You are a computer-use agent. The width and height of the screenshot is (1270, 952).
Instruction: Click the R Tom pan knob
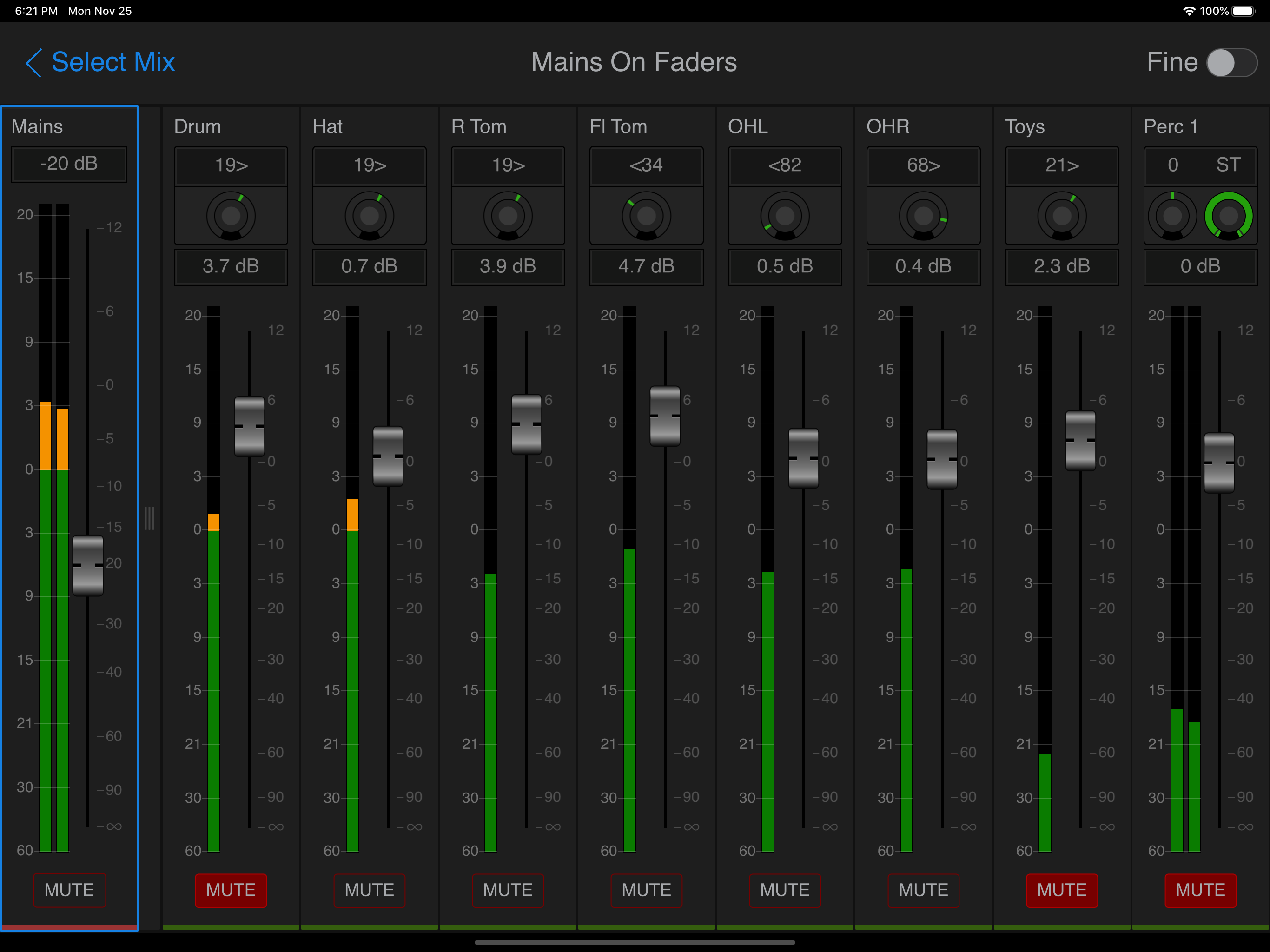point(508,216)
